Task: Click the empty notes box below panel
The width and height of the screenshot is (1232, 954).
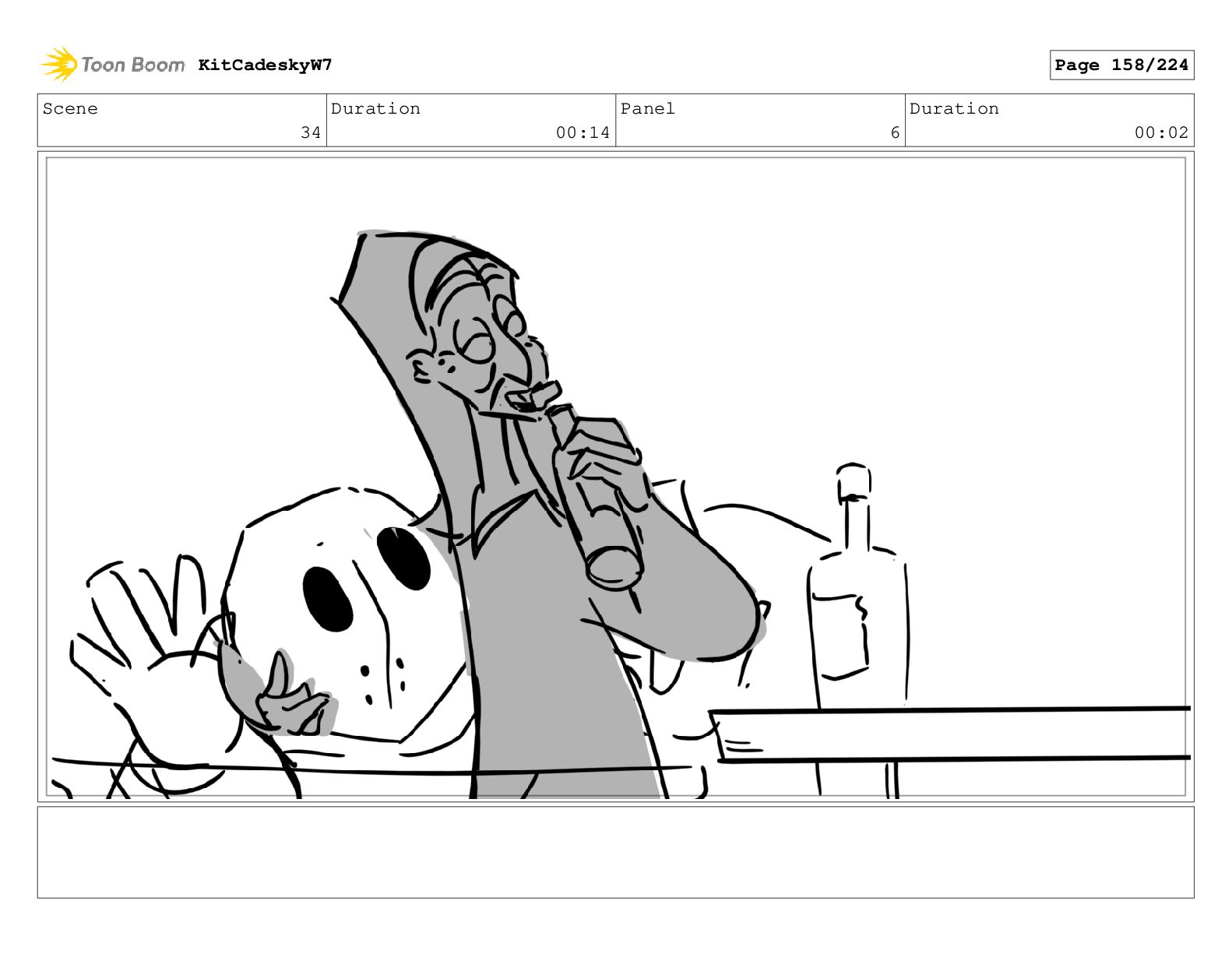Action: click(x=615, y=852)
